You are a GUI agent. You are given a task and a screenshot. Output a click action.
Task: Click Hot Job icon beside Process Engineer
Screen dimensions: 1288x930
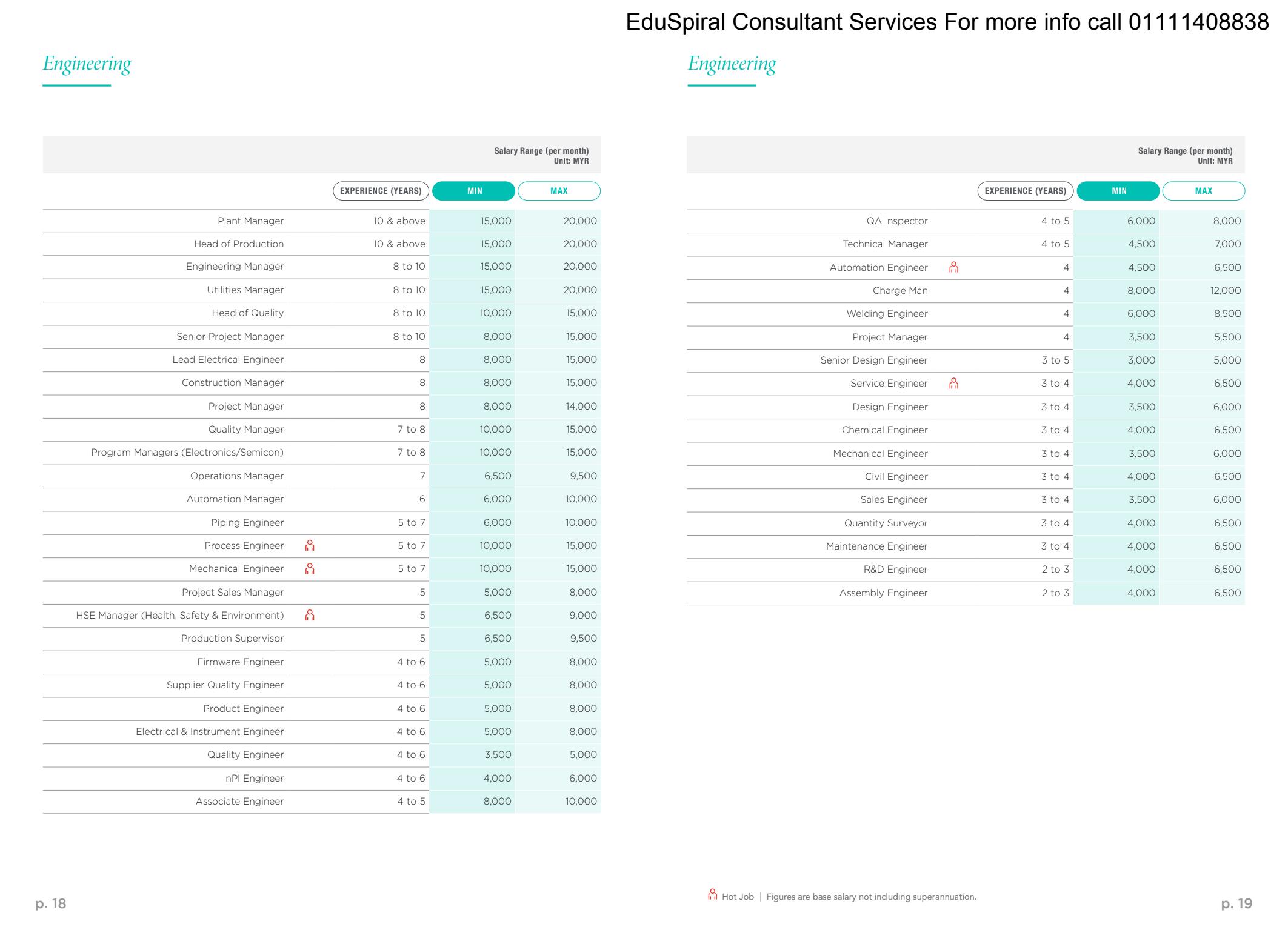coord(310,546)
